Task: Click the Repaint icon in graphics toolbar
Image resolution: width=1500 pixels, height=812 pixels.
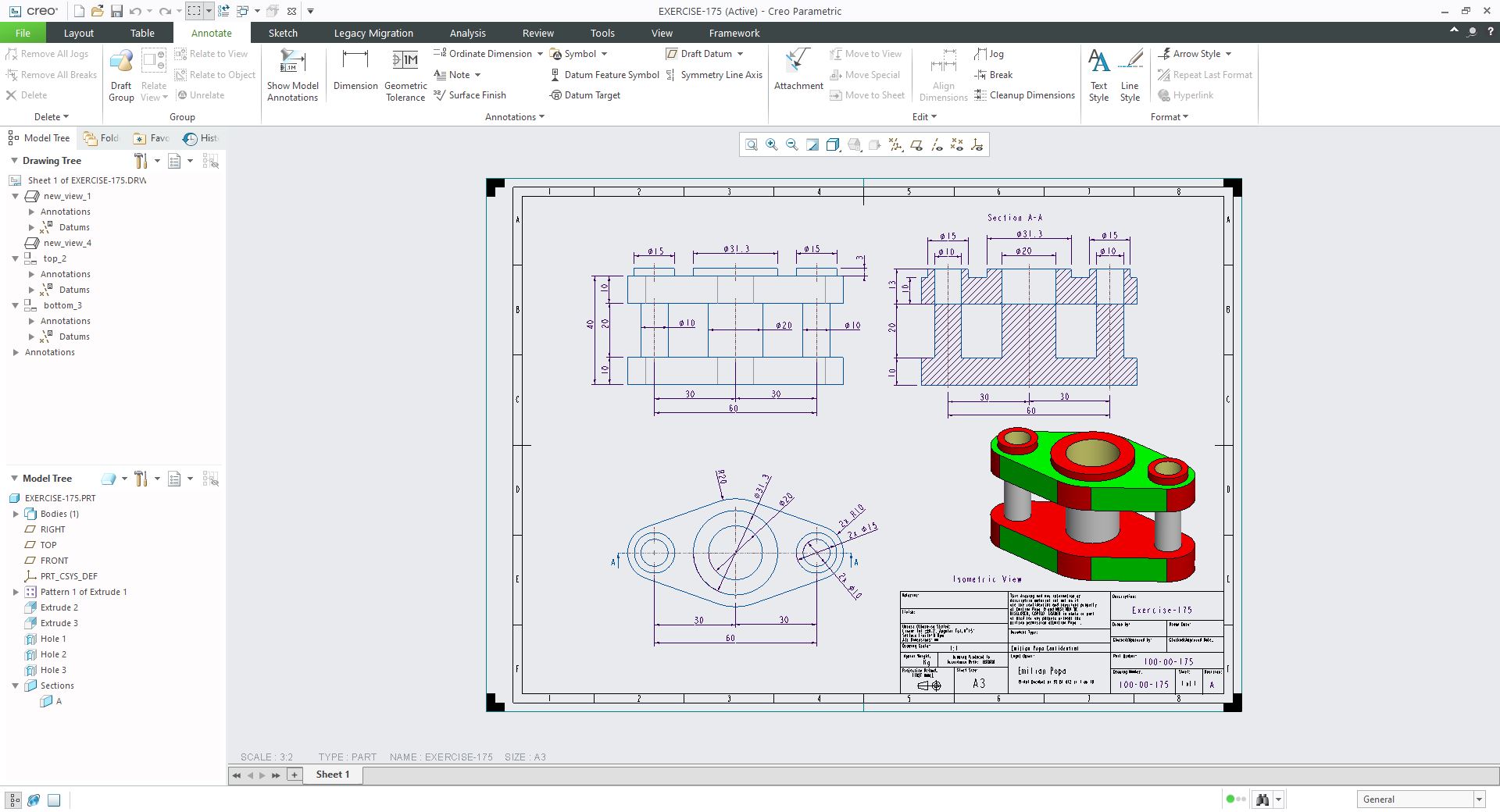Action: pos(812,144)
